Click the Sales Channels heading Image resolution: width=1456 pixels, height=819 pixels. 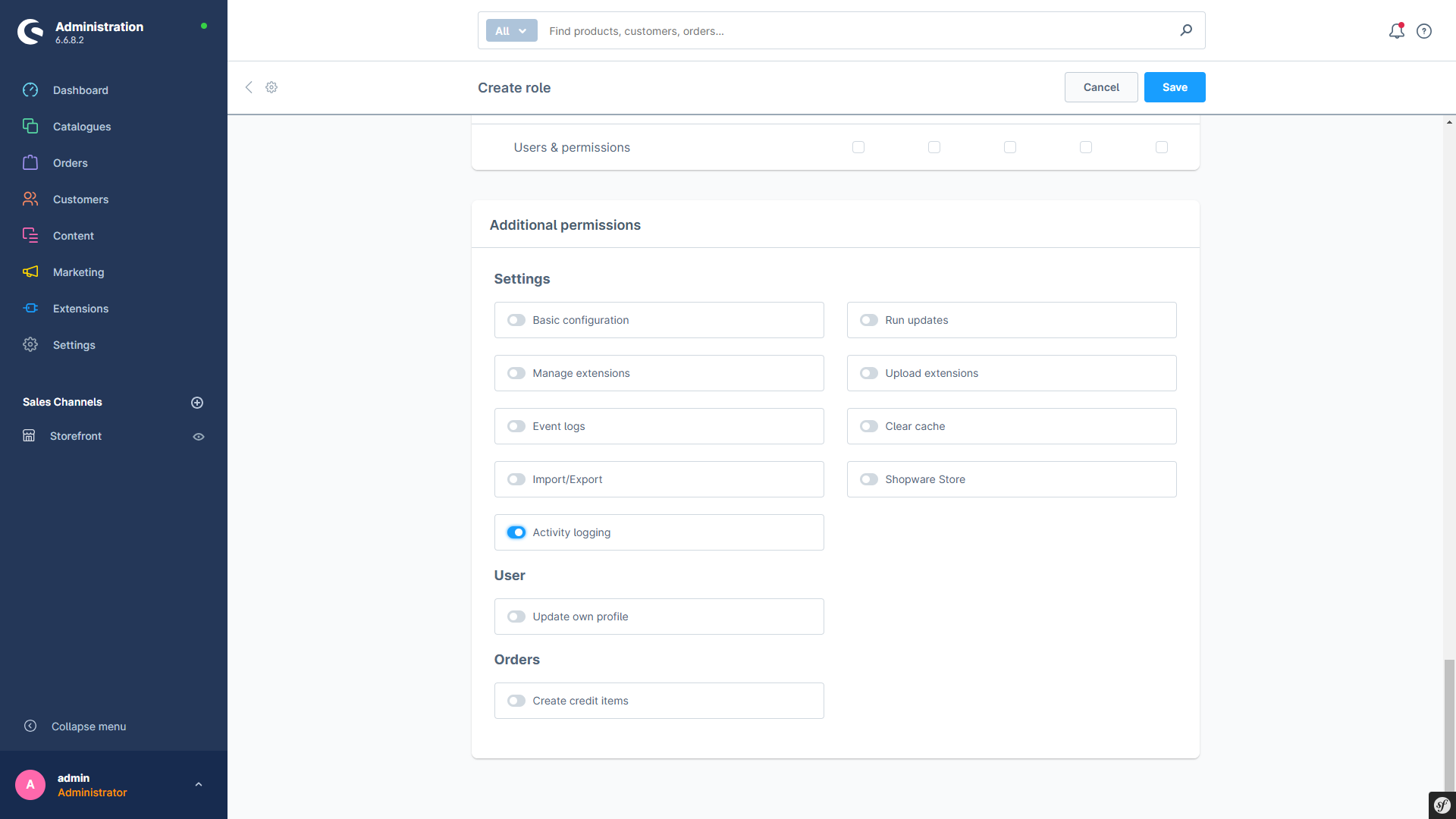pyautogui.click(x=62, y=402)
